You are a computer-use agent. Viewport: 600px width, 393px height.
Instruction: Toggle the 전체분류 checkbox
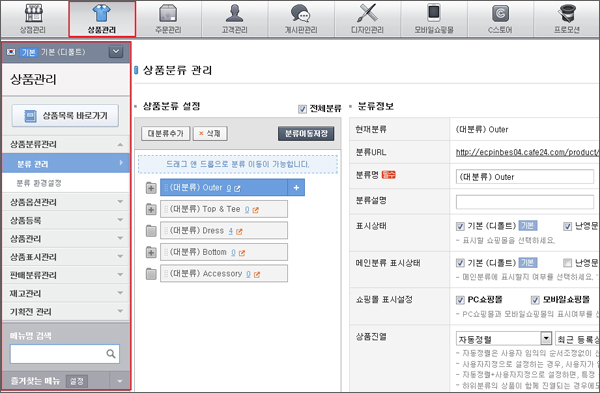(x=302, y=109)
